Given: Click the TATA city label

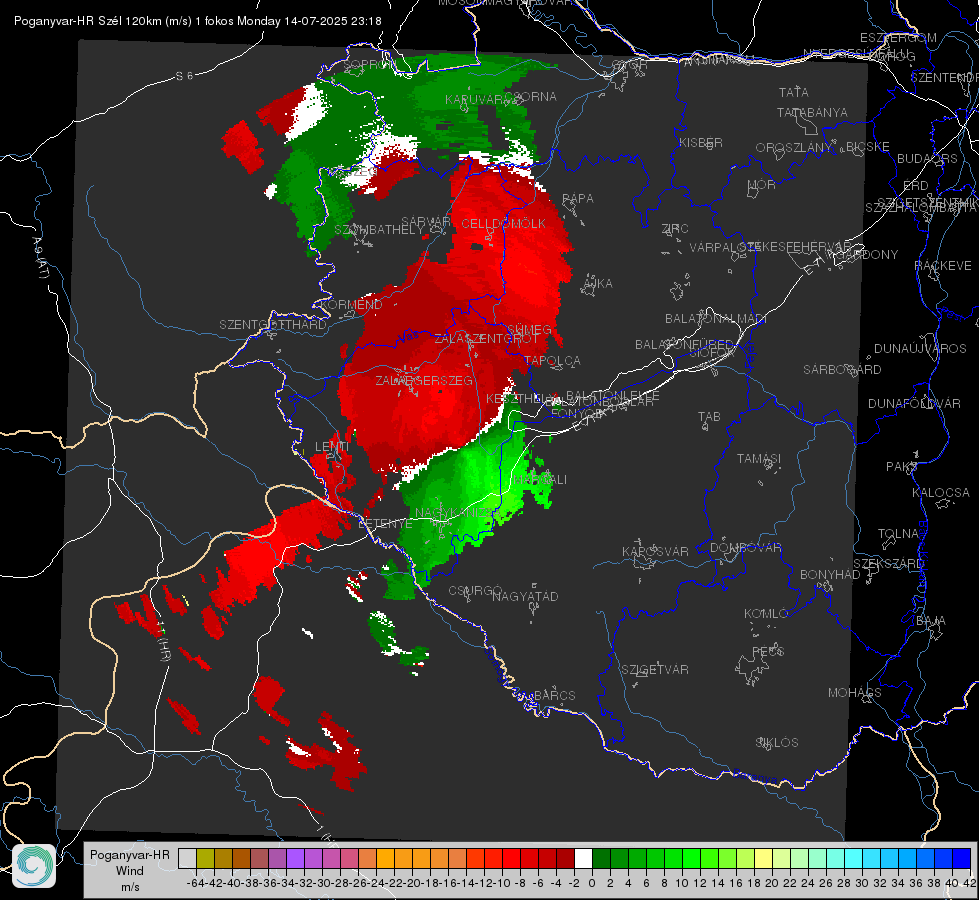Looking at the screenshot, I should click(794, 92).
